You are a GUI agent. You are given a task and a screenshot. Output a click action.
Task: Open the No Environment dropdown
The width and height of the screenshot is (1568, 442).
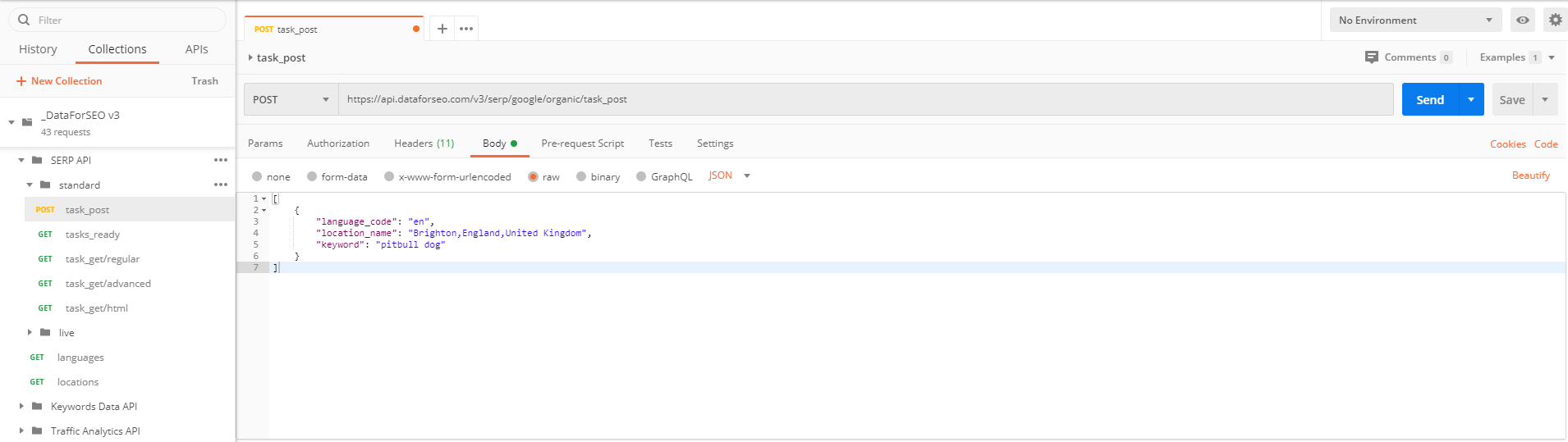click(x=1415, y=20)
